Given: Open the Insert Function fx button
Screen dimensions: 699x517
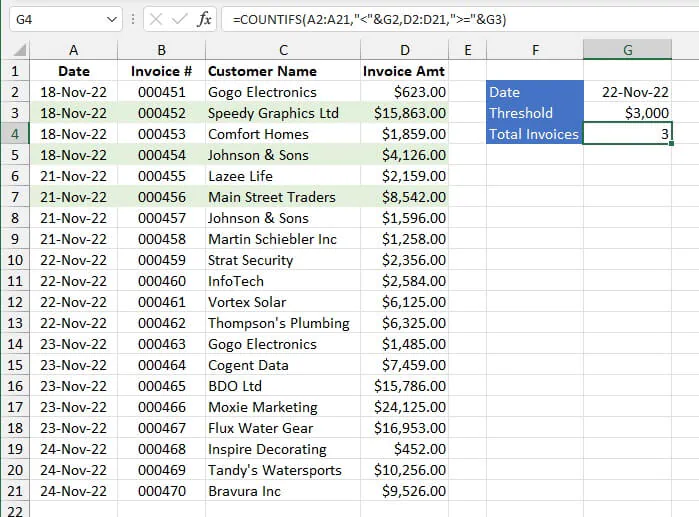Looking at the screenshot, I should click(204, 19).
